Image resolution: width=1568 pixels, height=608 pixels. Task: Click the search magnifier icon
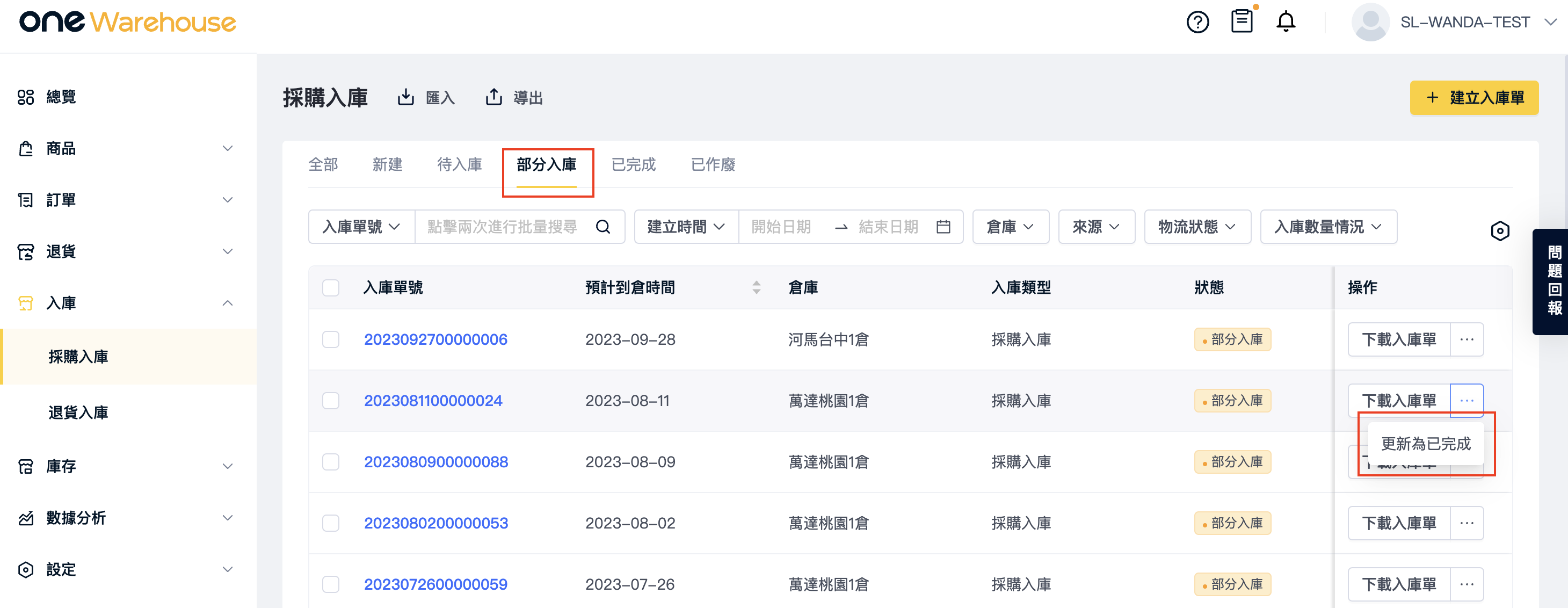pos(602,227)
